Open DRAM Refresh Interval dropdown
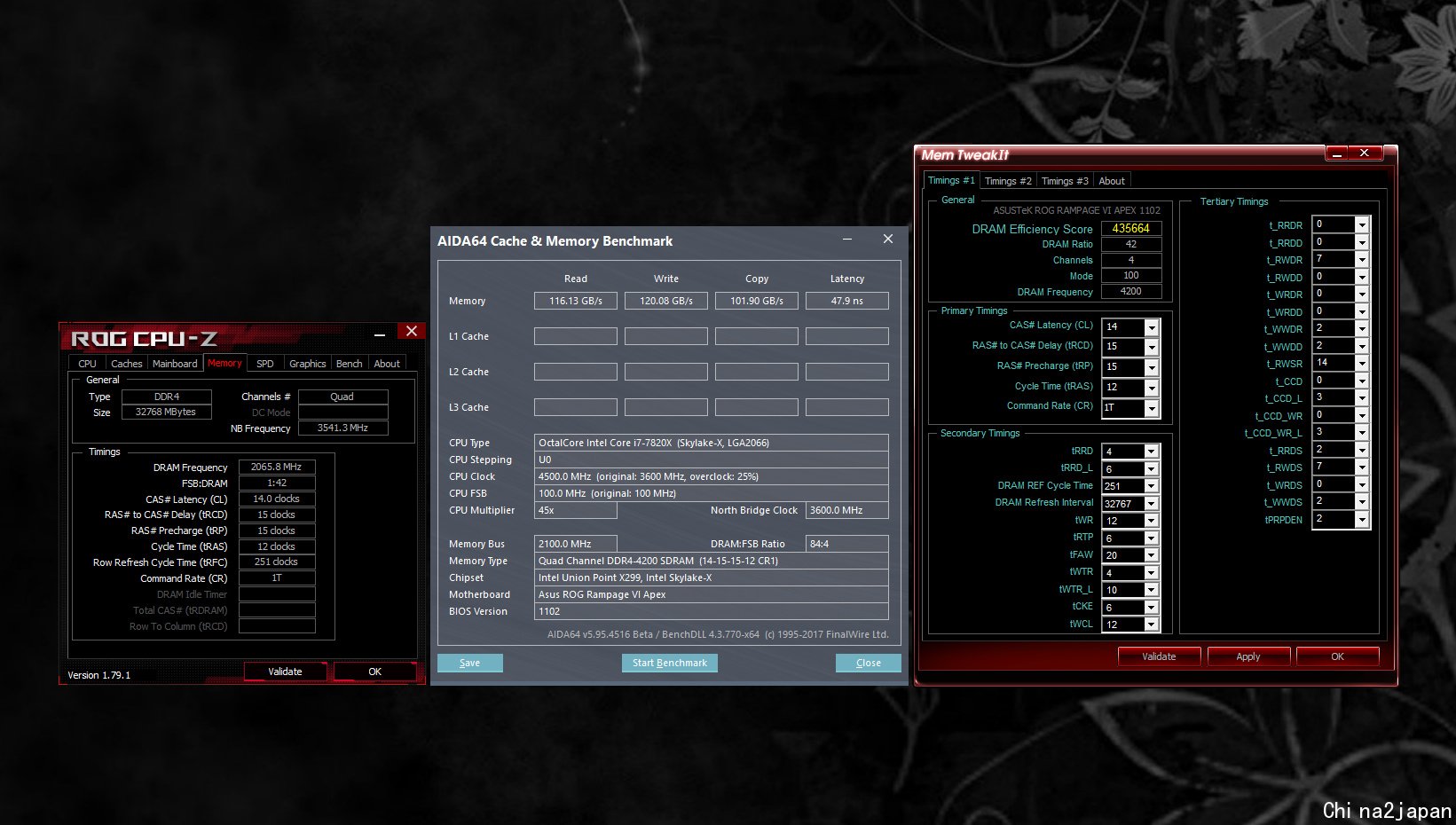The height and width of the screenshot is (825, 1456). [x=1152, y=503]
